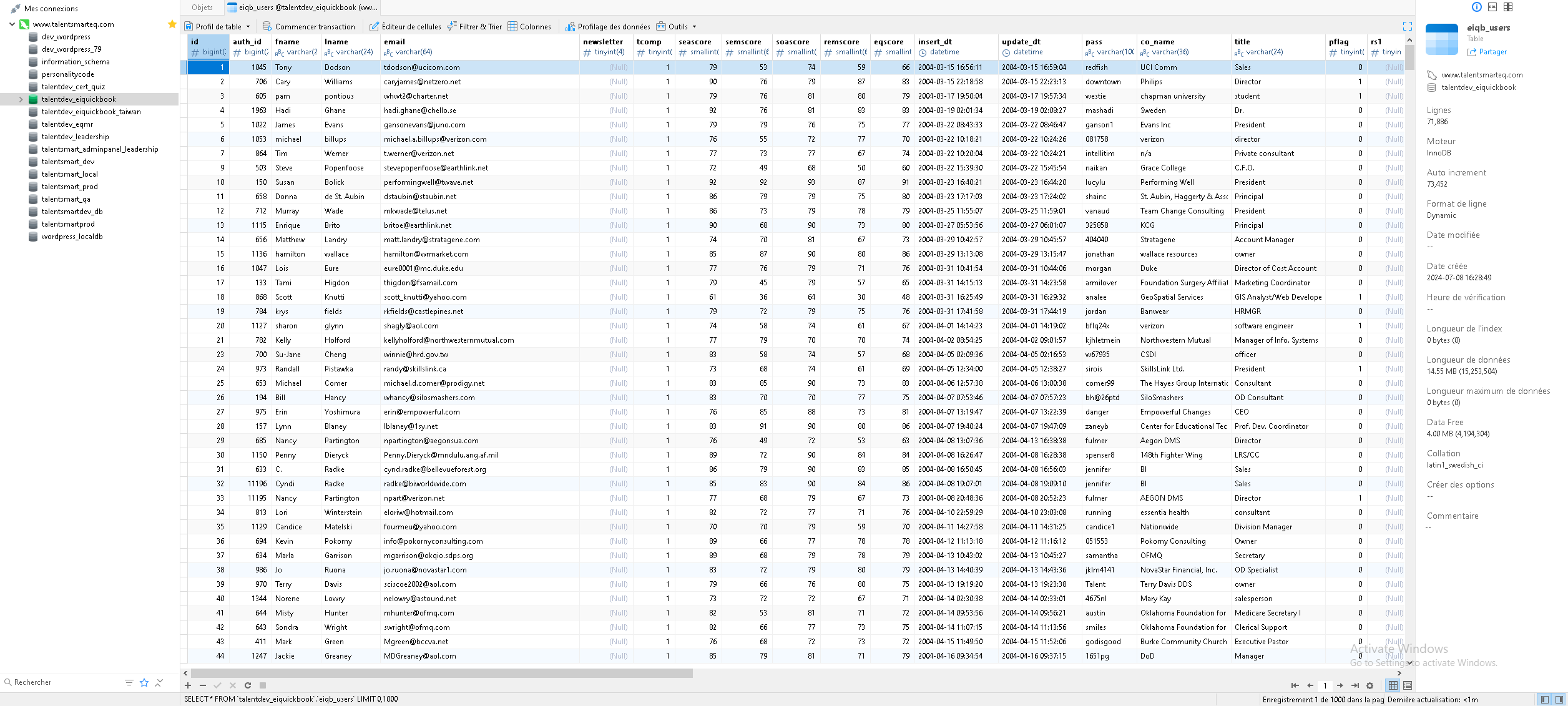
Task: Switch to grid view
Action: 1393,685
